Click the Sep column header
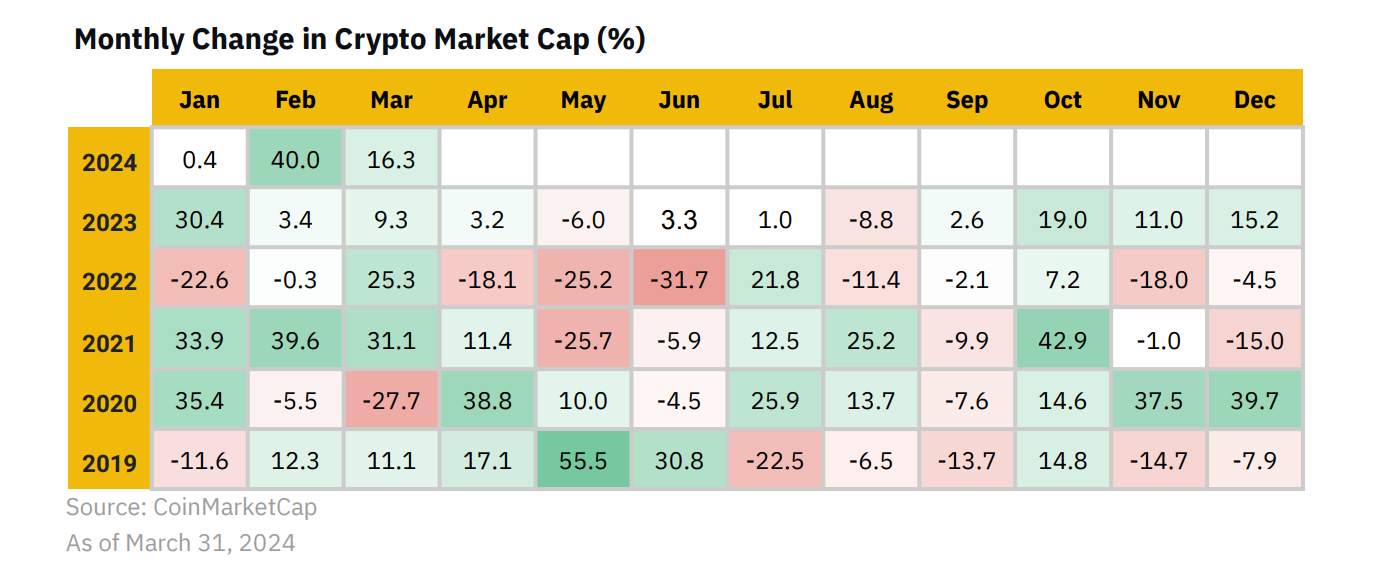The image size is (1376, 578). click(967, 99)
